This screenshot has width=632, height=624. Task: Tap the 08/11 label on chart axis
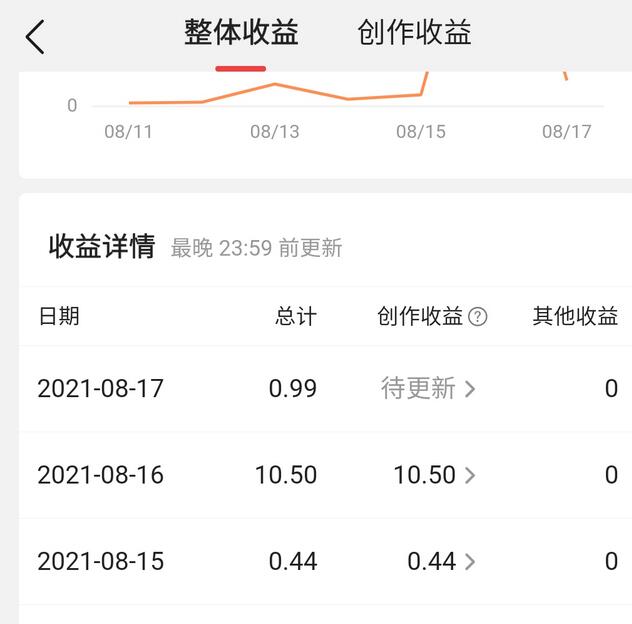129,132
